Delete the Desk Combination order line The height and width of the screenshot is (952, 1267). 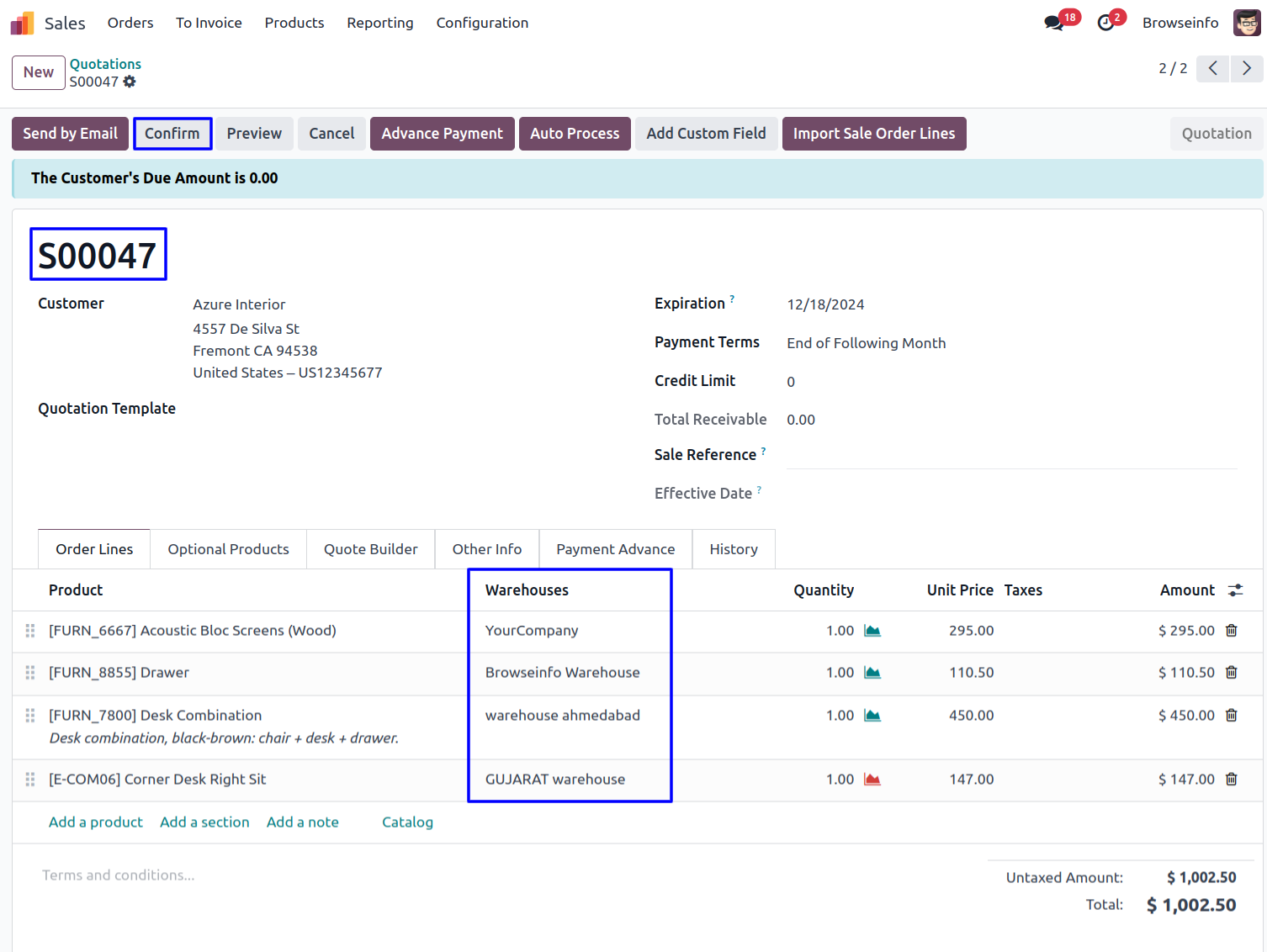[x=1231, y=716]
